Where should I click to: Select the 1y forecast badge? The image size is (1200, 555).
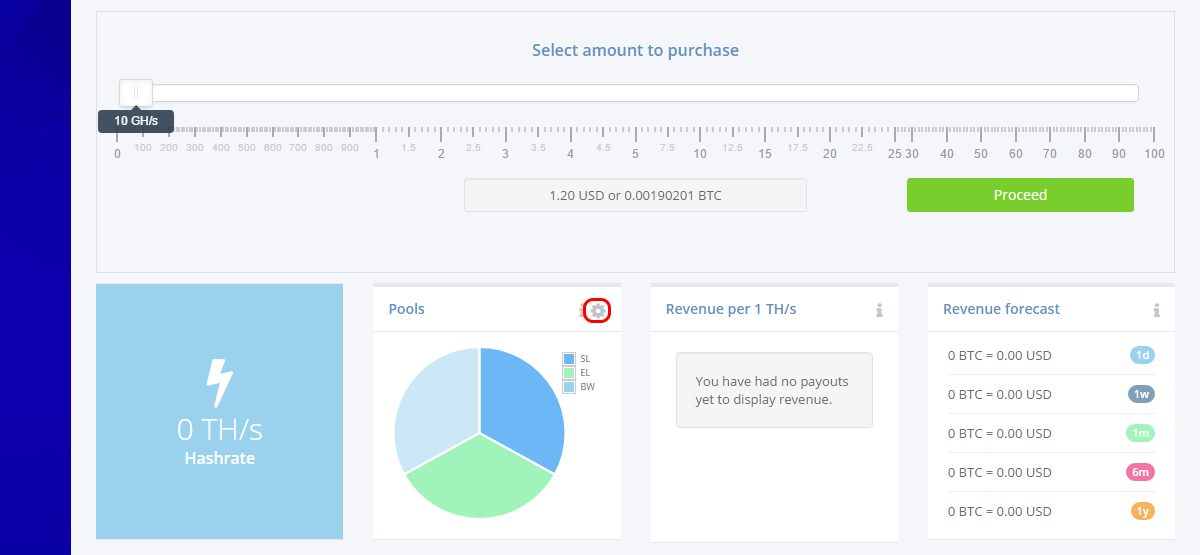(1142, 511)
